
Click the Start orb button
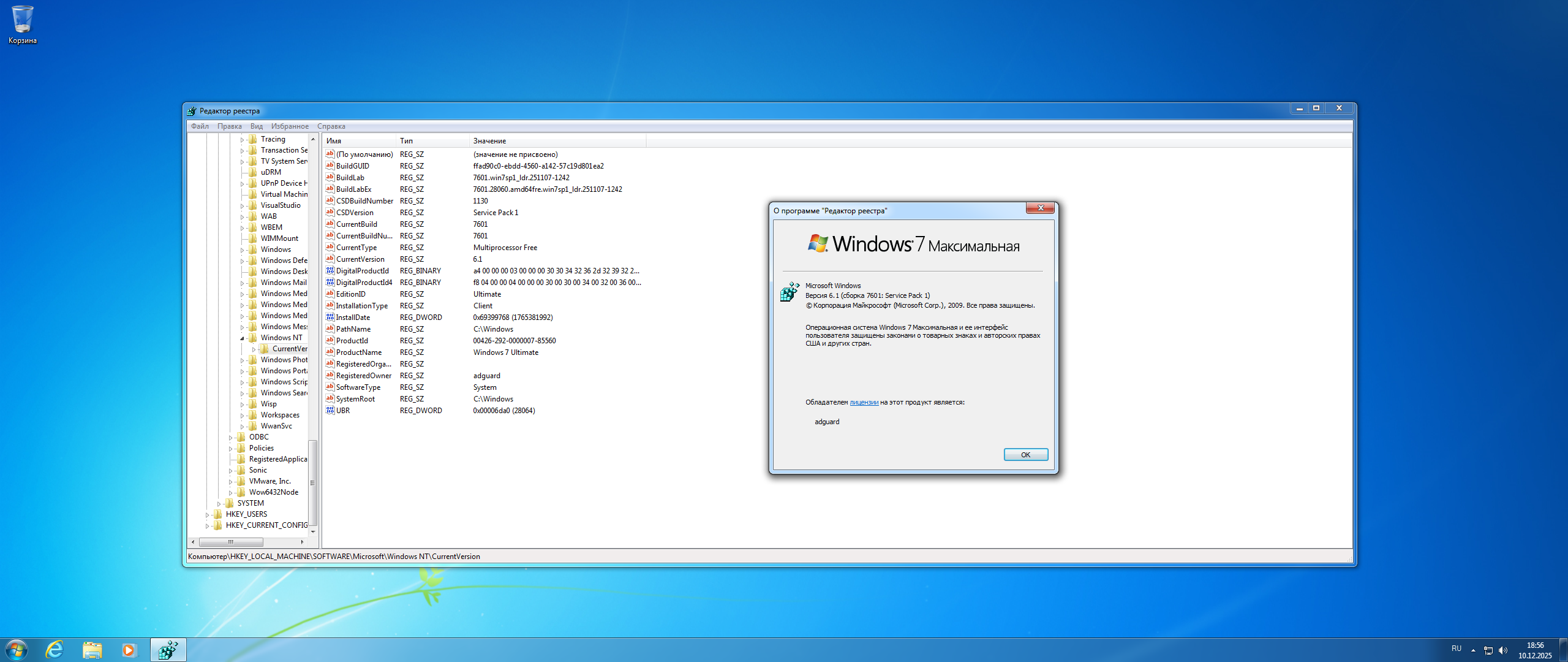pyautogui.click(x=17, y=650)
